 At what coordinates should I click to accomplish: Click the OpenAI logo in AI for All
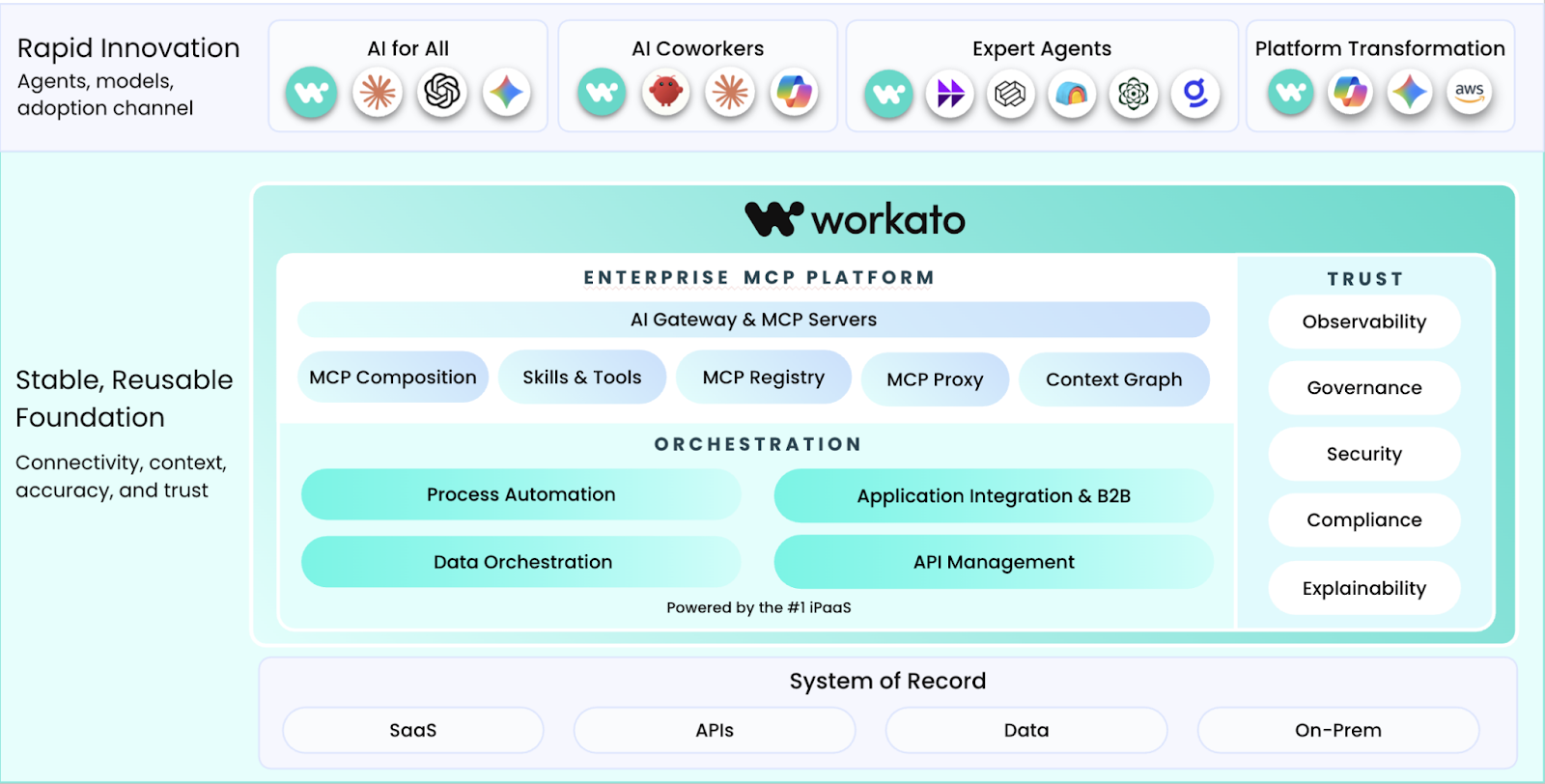point(442,93)
